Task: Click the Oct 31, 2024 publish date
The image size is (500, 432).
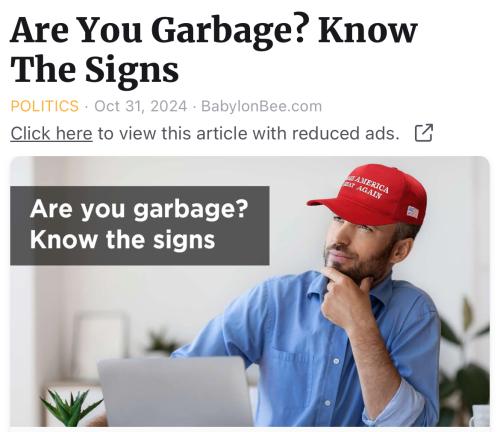Action: click(141, 106)
